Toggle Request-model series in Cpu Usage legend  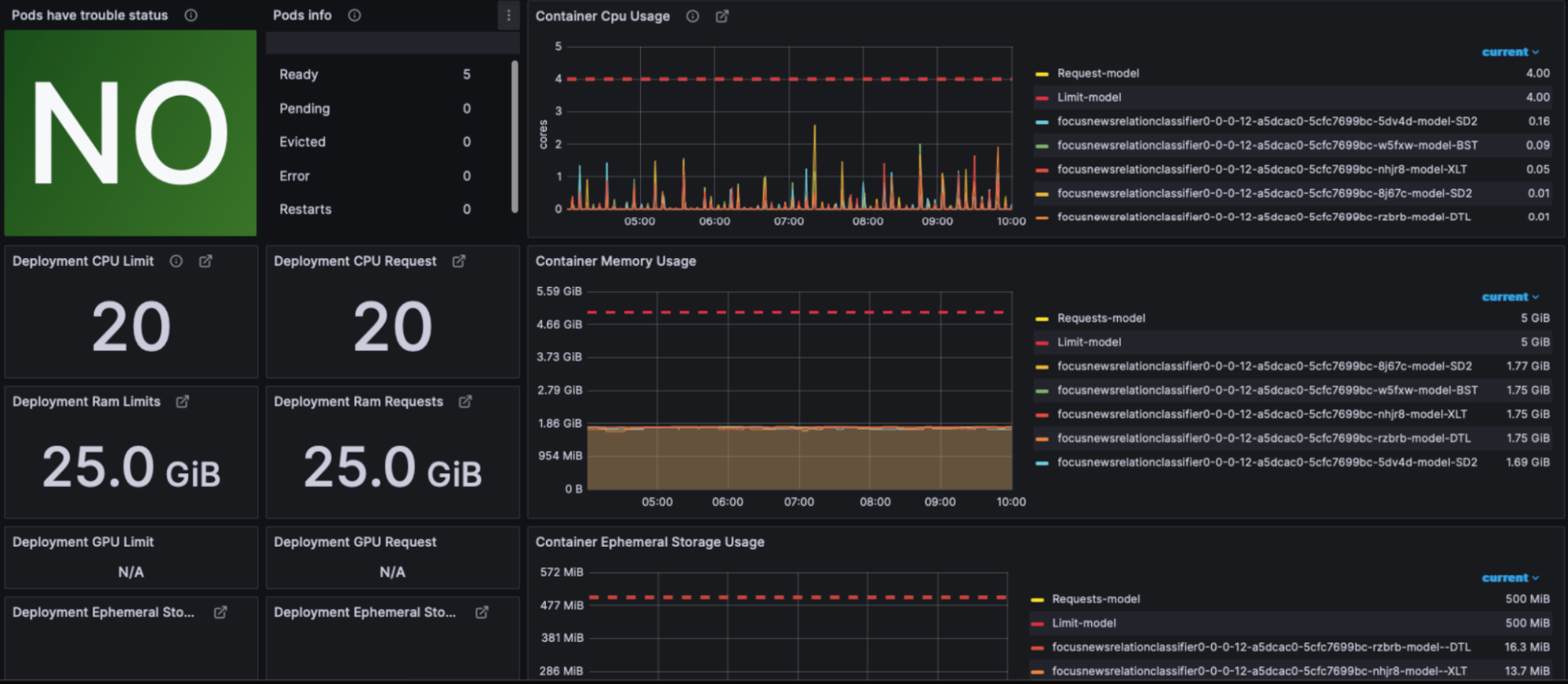click(1098, 73)
